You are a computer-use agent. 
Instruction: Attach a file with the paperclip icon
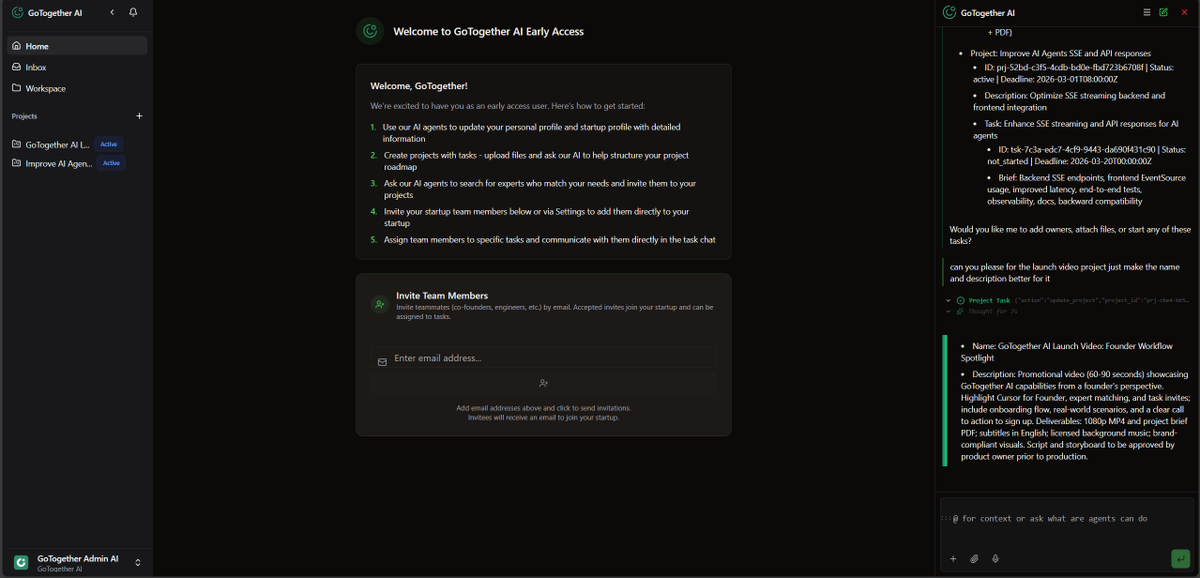pos(974,559)
